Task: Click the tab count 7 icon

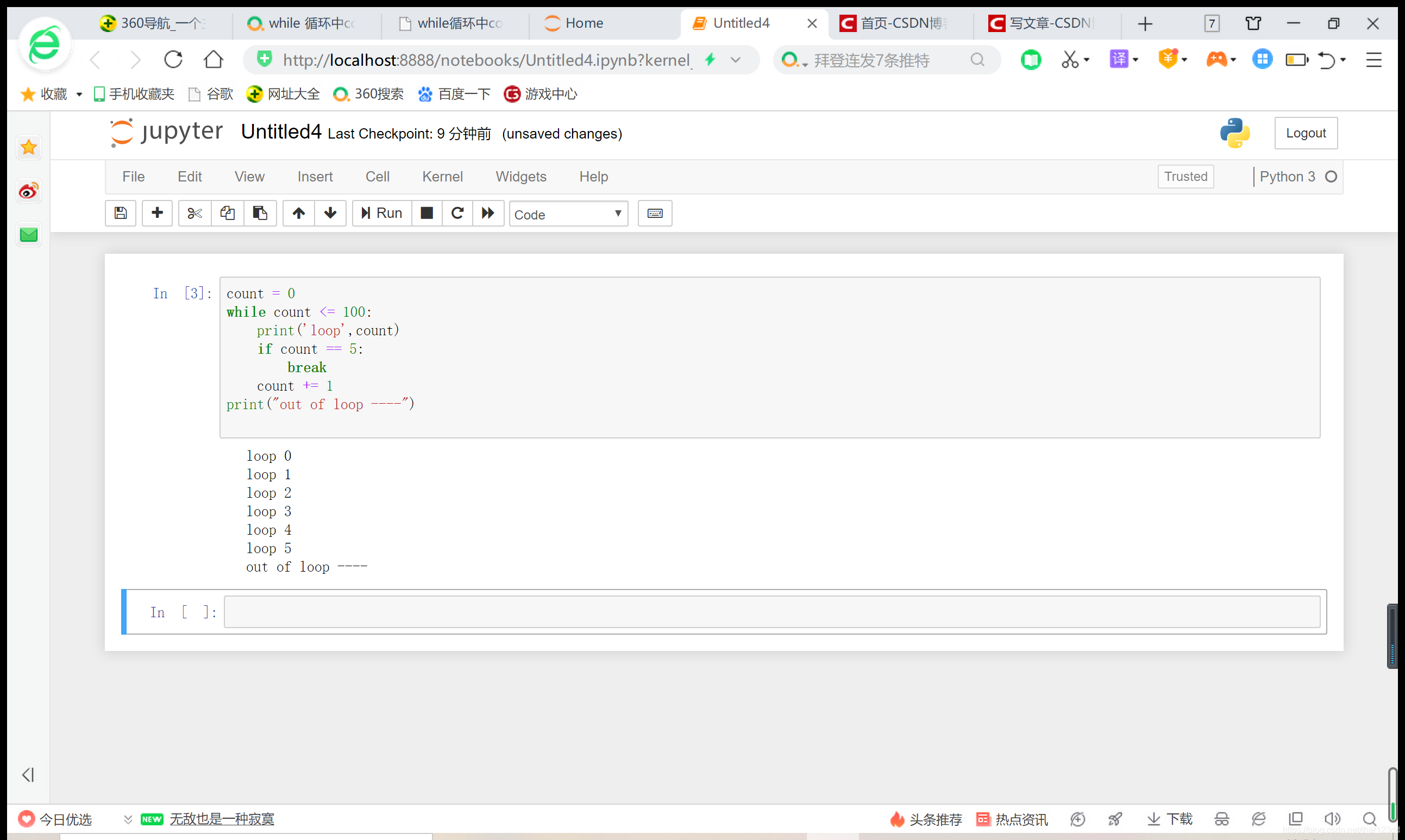Action: pos(1211,24)
